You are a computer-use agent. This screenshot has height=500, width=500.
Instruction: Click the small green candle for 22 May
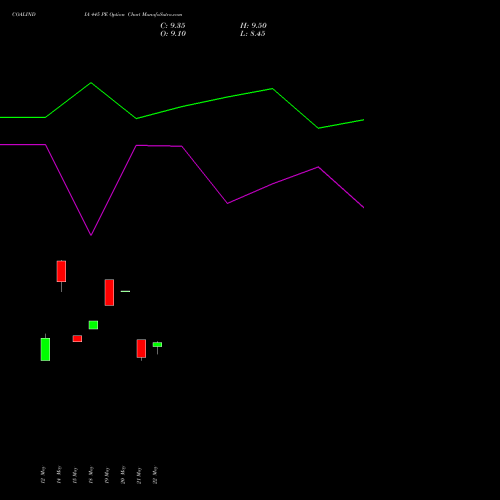pos(157,345)
